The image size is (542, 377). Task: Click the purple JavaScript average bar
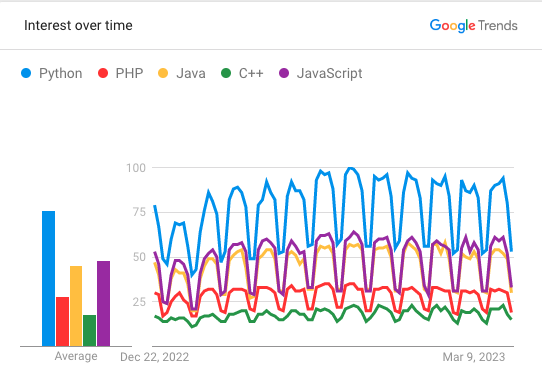click(x=103, y=303)
